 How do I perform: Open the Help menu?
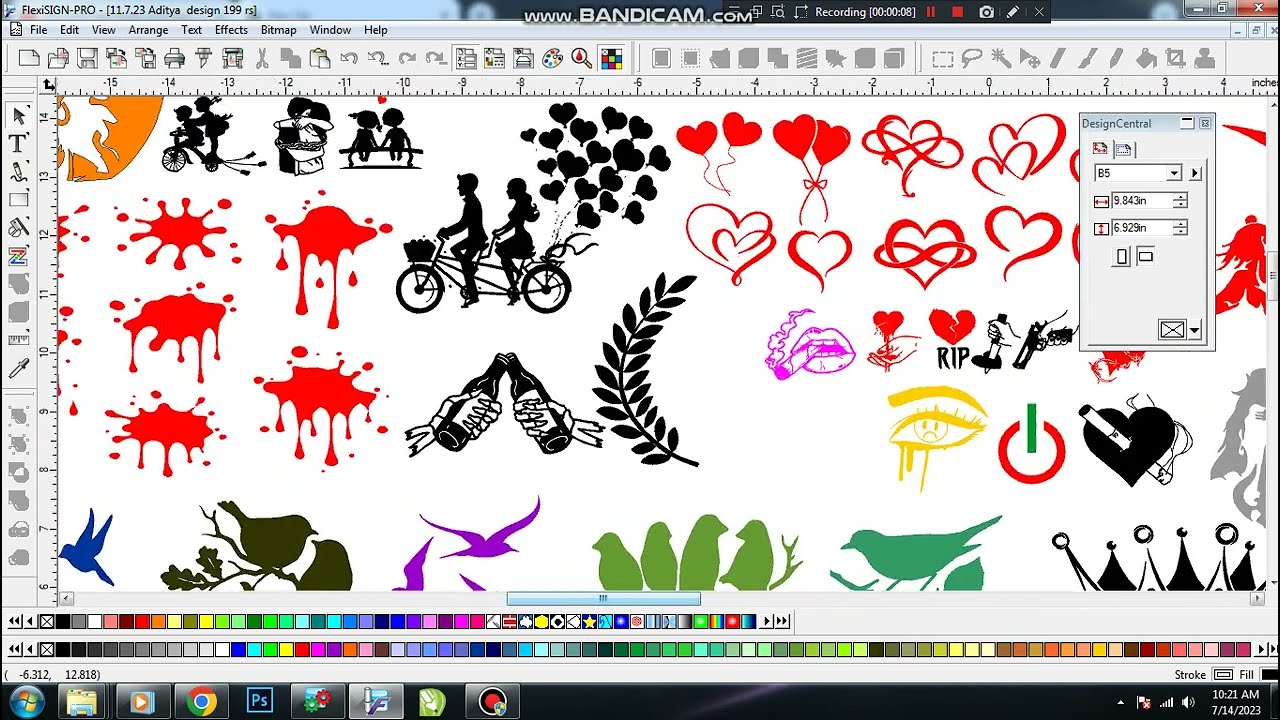pyautogui.click(x=376, y=30)
